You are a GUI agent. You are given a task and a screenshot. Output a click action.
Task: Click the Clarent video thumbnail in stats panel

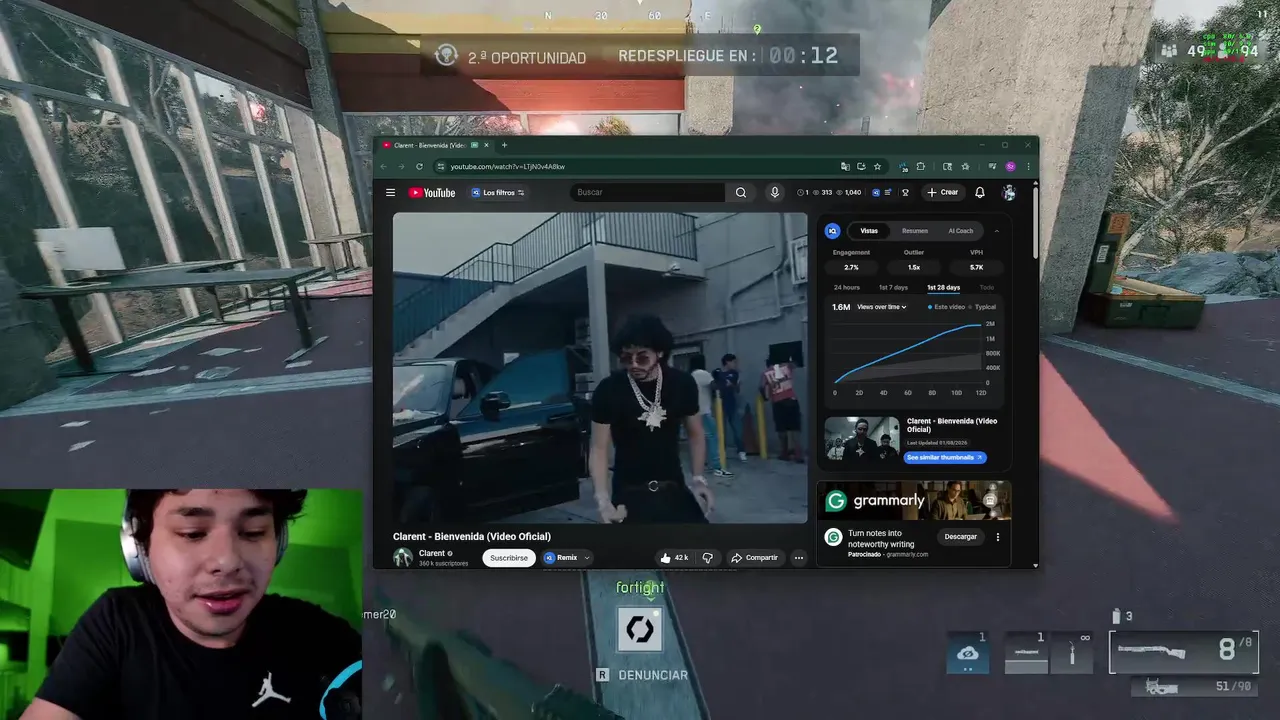click(x=862, y=440)
